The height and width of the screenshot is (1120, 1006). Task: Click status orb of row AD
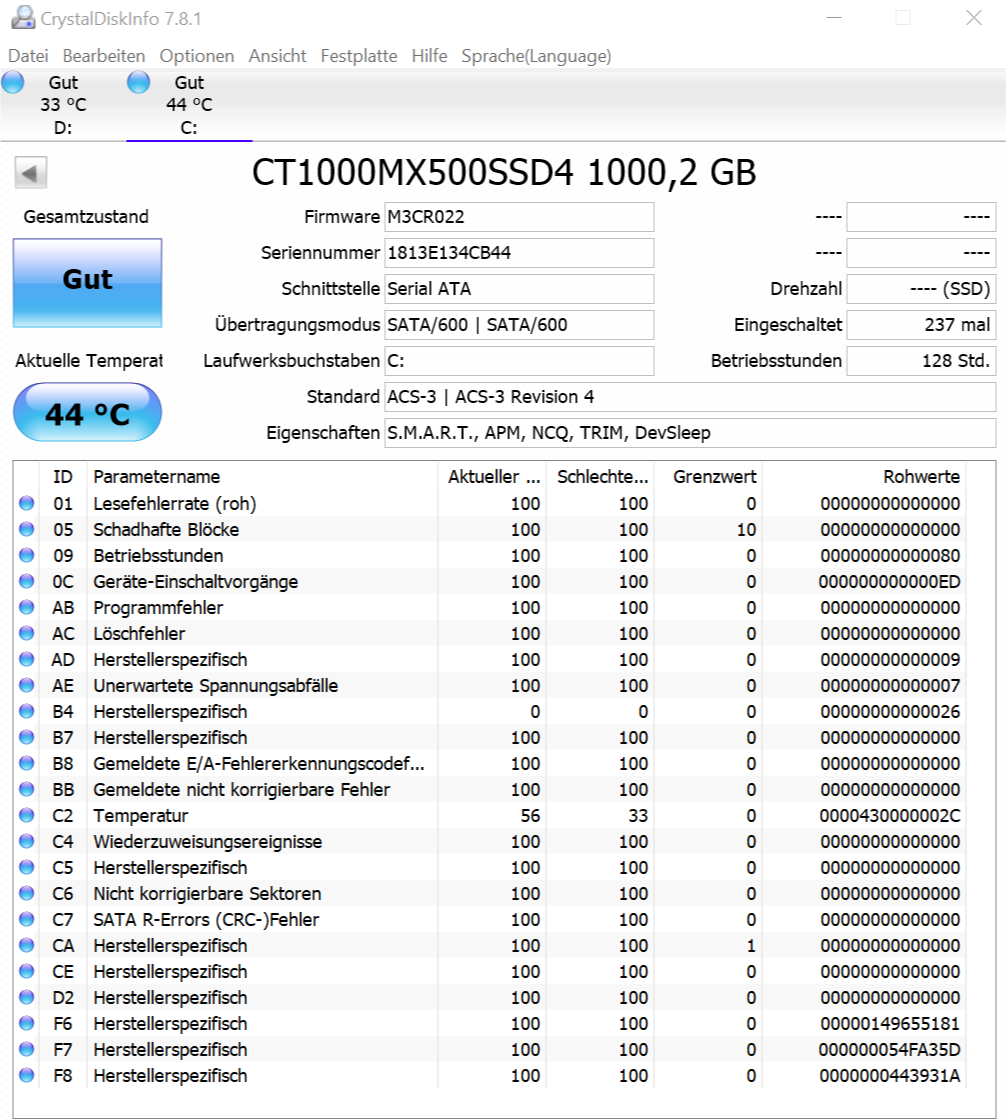pos(26,659)
